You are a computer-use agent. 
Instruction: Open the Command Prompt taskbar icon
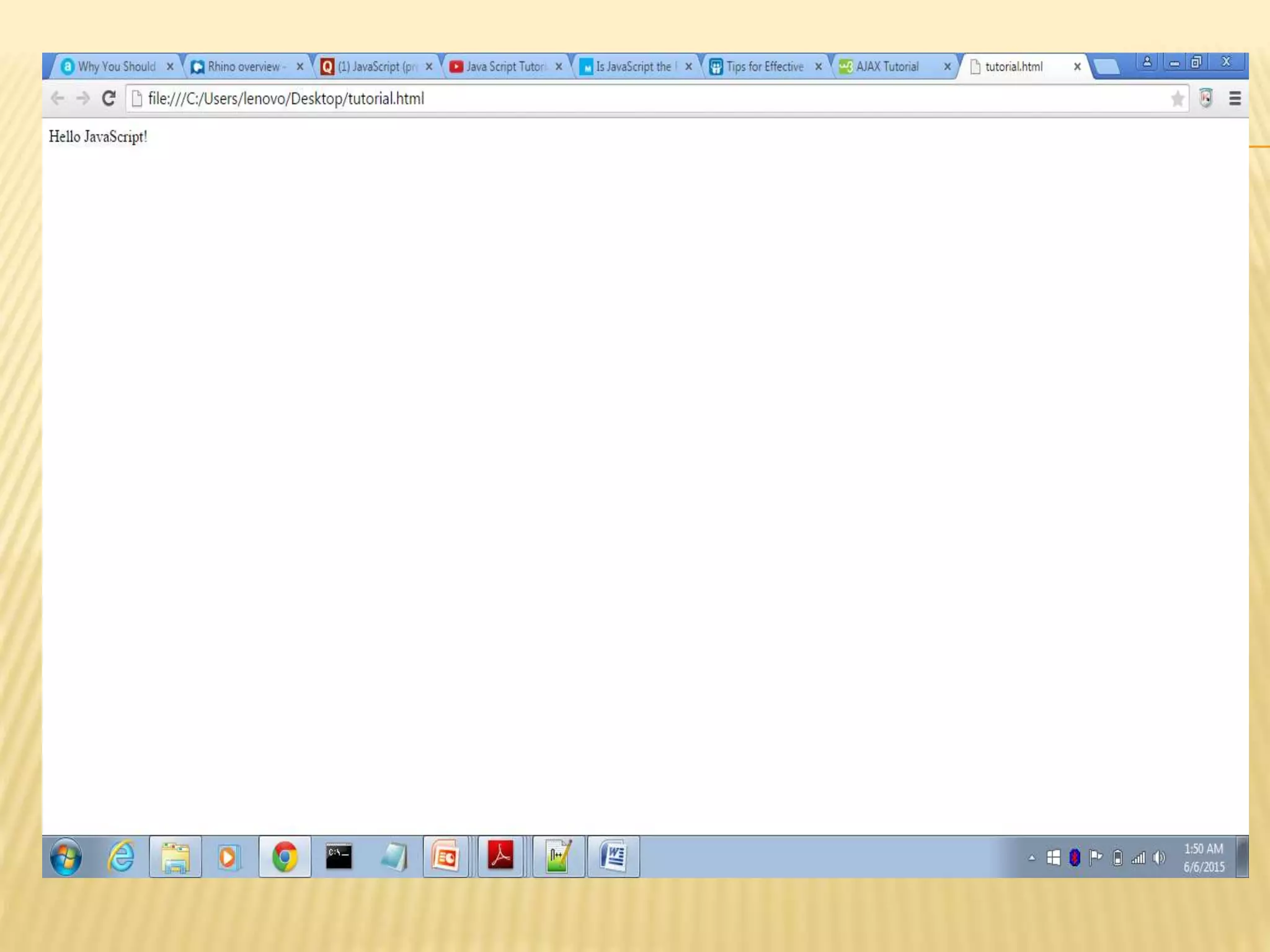point(339,857)
